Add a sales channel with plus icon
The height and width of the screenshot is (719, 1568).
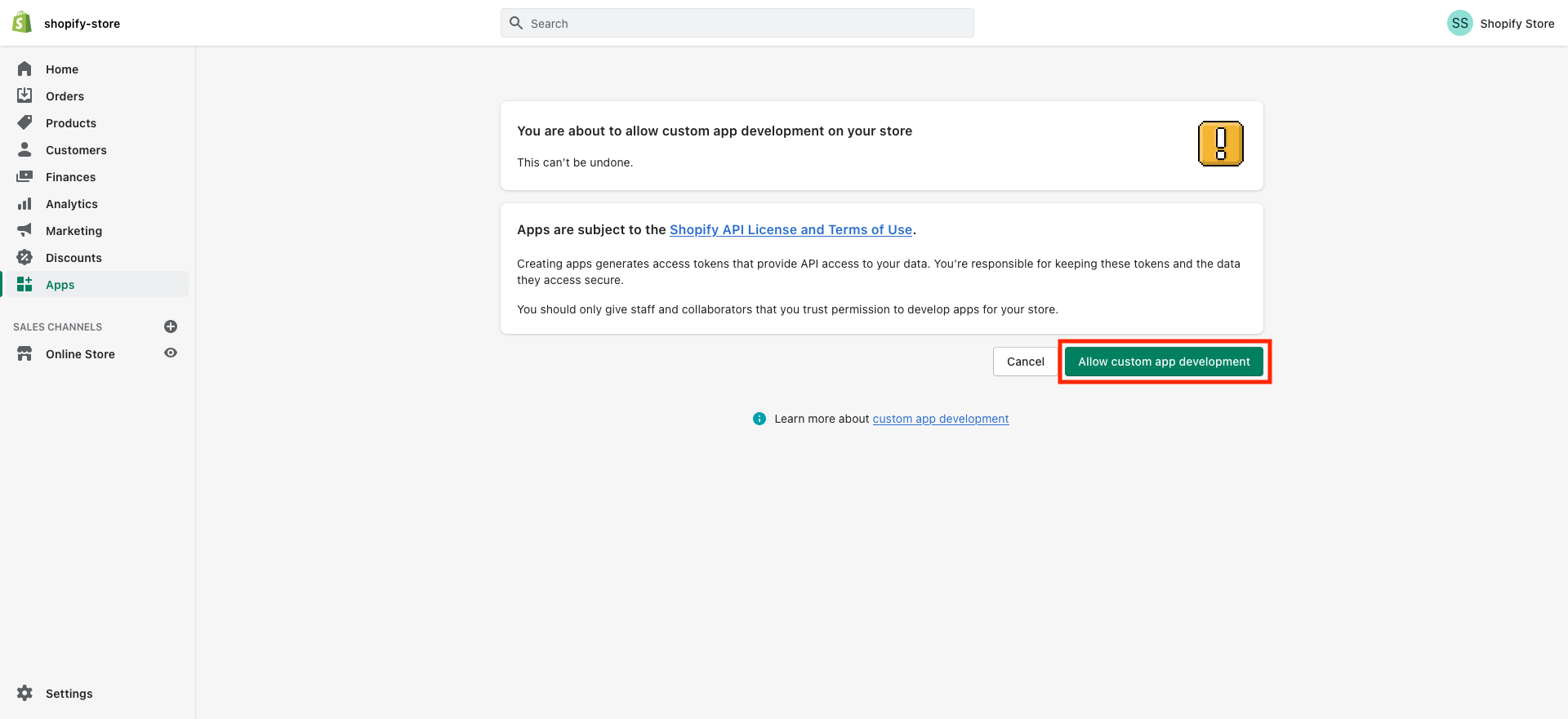pyautogui.click(x=171, y=326)
